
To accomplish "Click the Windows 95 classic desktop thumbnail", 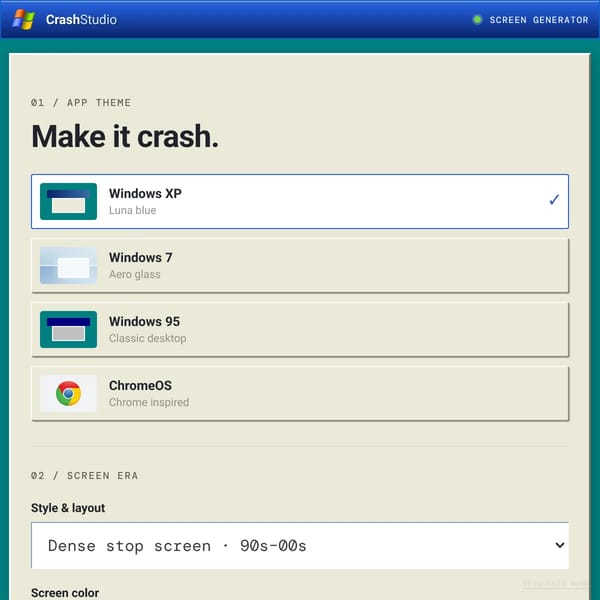I will coord(68,329).
